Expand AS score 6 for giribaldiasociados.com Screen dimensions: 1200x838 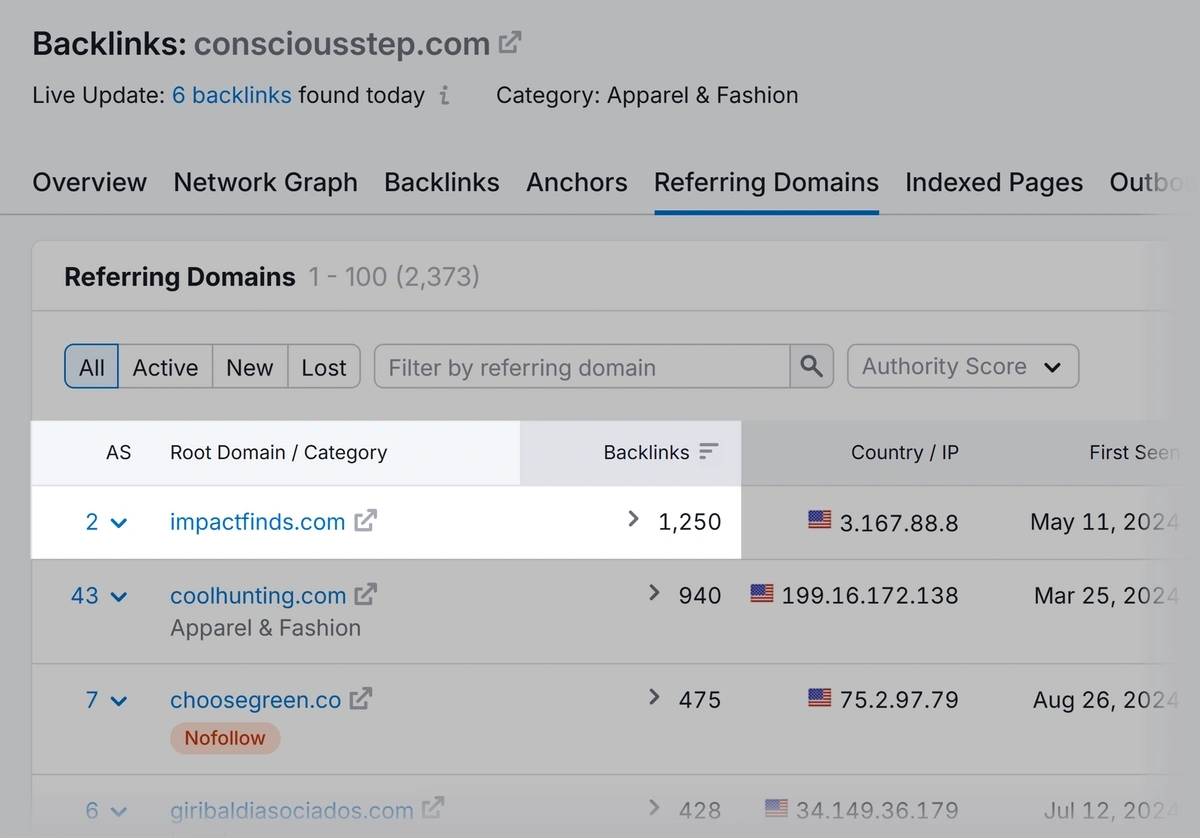[107, 810]
